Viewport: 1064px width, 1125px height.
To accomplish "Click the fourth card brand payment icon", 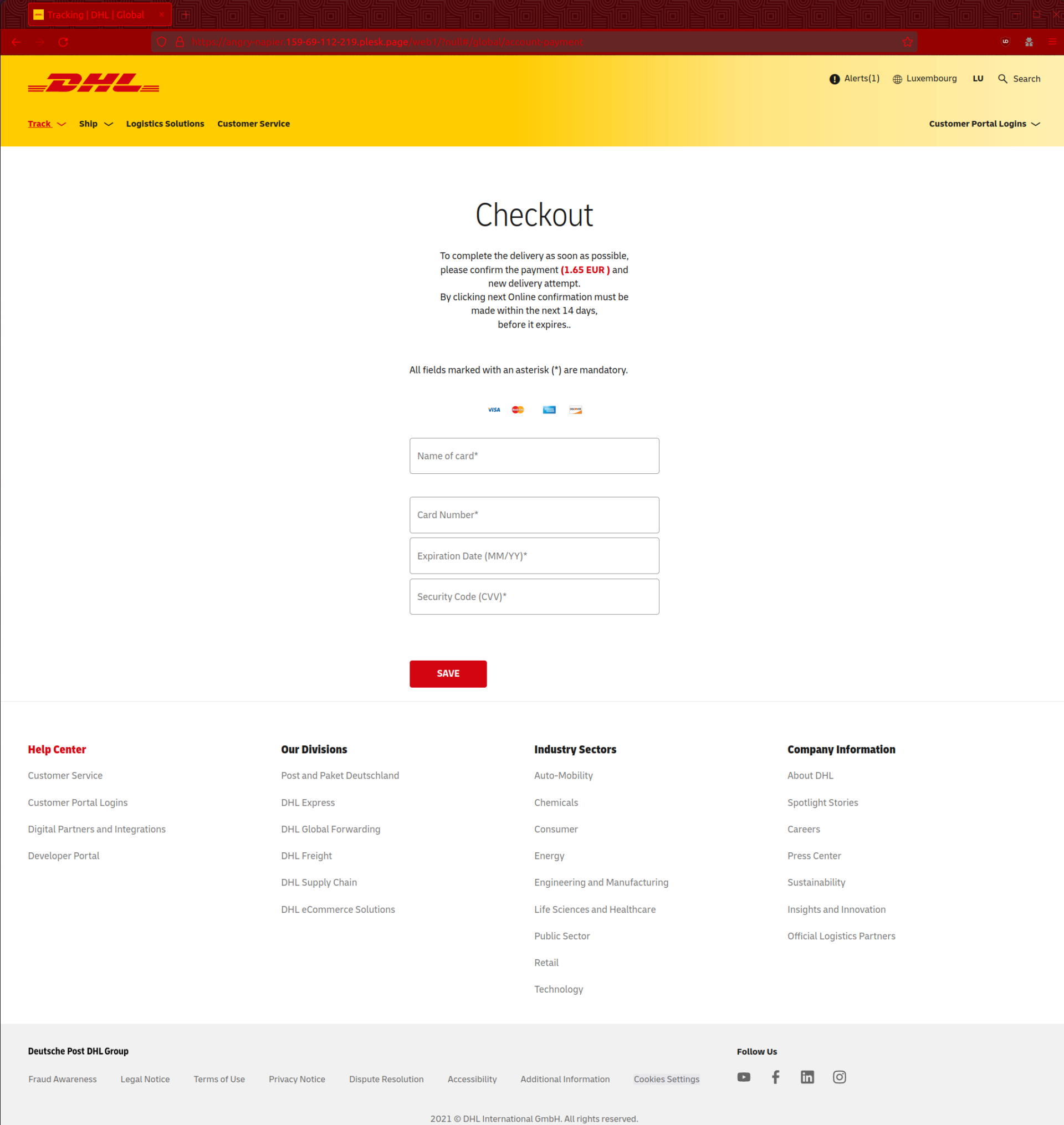I will (575, 410).
